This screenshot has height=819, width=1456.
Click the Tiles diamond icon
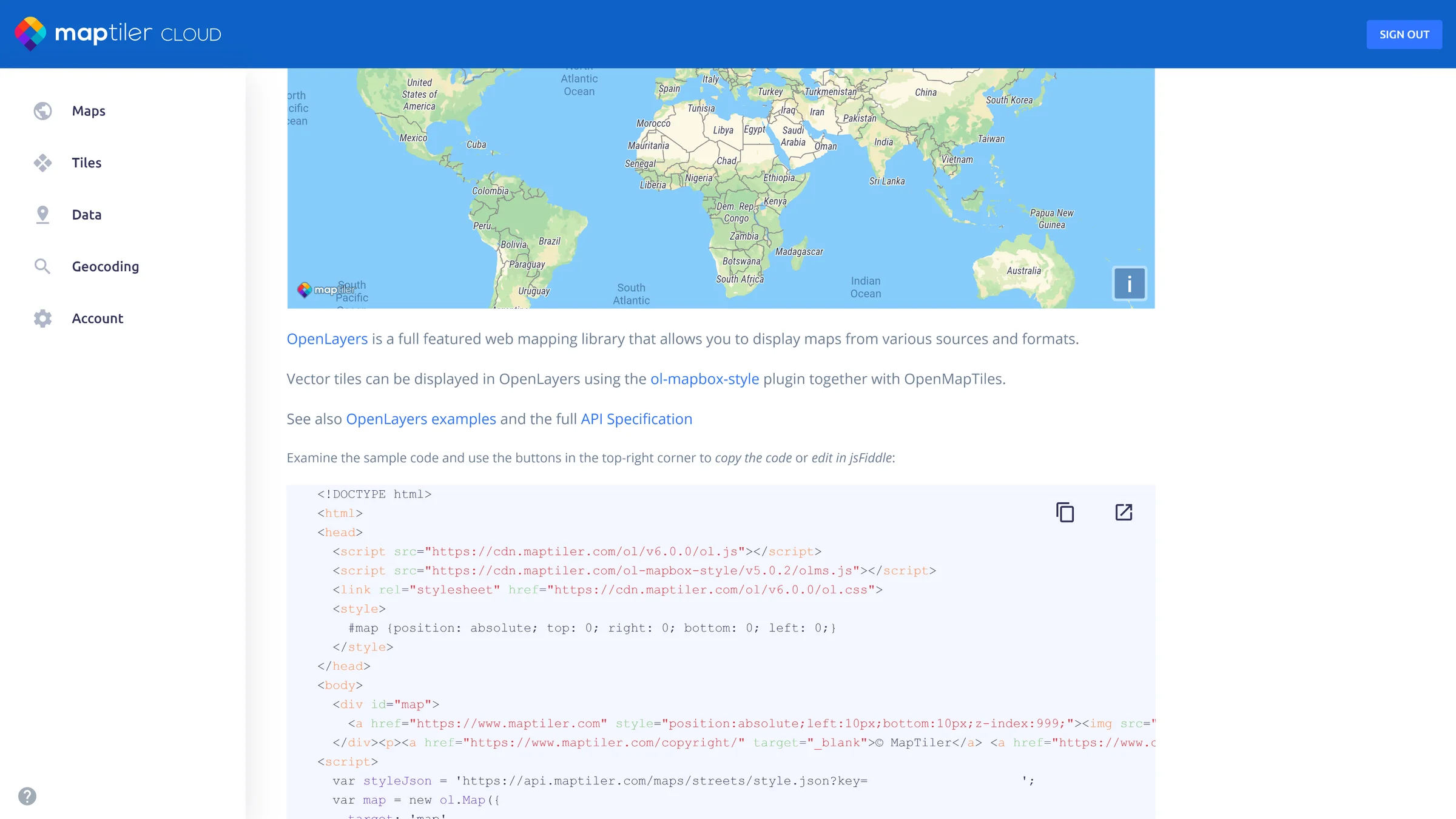(x=42, y=163)
